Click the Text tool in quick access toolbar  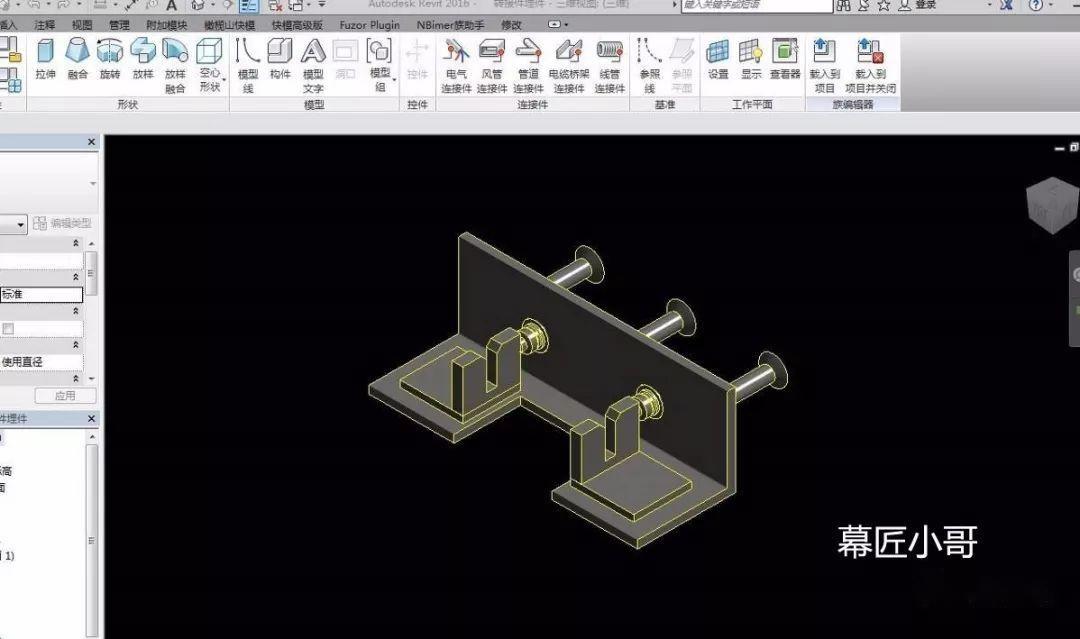tap(172, 6)
